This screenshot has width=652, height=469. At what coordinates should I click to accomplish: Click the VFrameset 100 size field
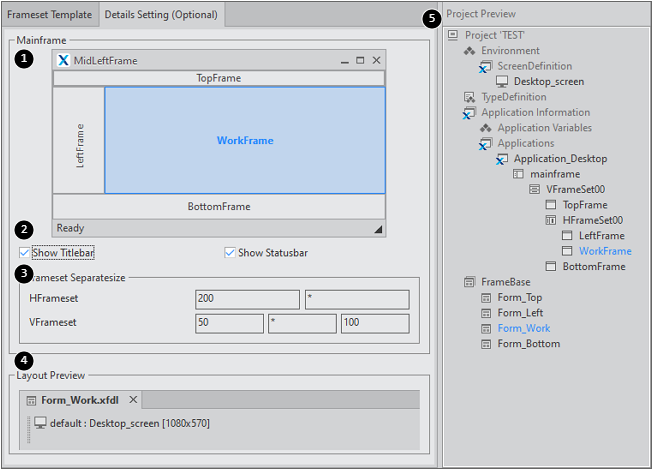[x=374, y=323]
